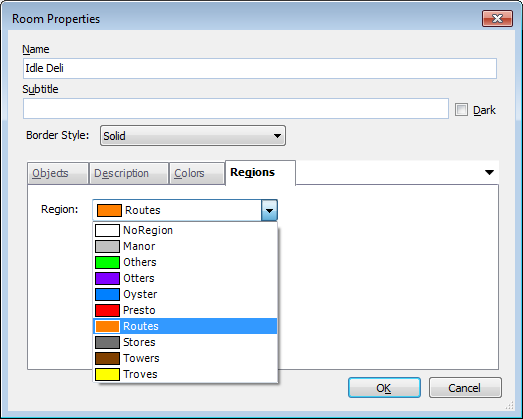Click the green Others color swatch
523x419 pixels.
pyautogui.click(x=107, y=263)
